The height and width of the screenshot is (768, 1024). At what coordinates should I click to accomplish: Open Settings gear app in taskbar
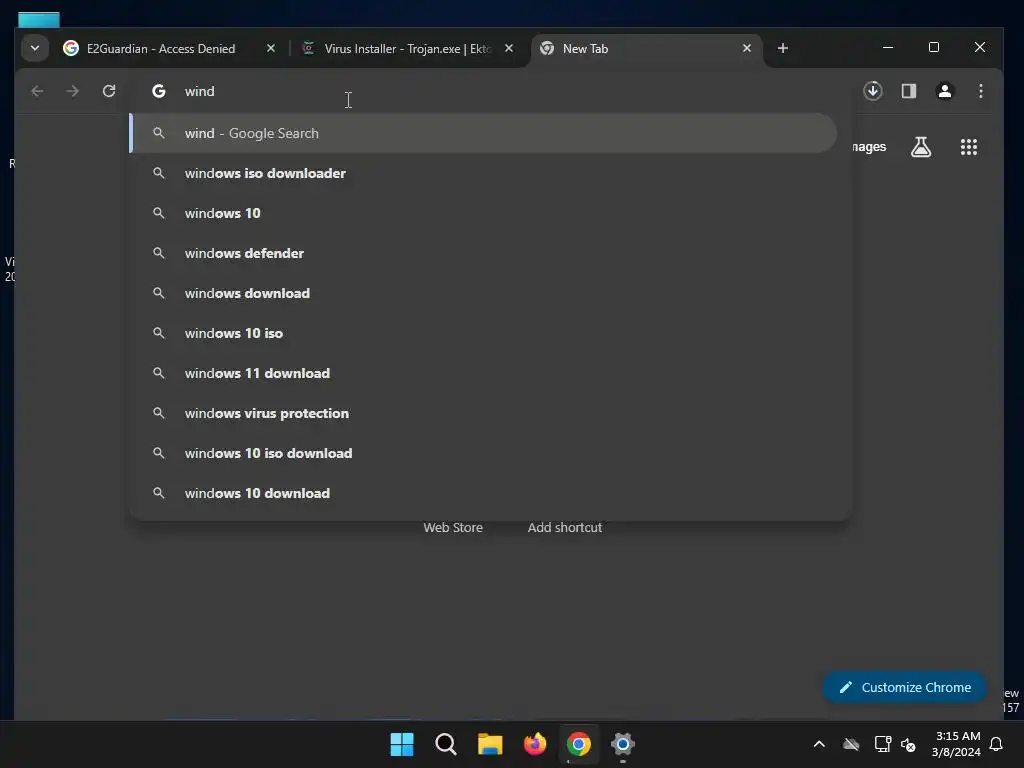(x=623, y=744)
